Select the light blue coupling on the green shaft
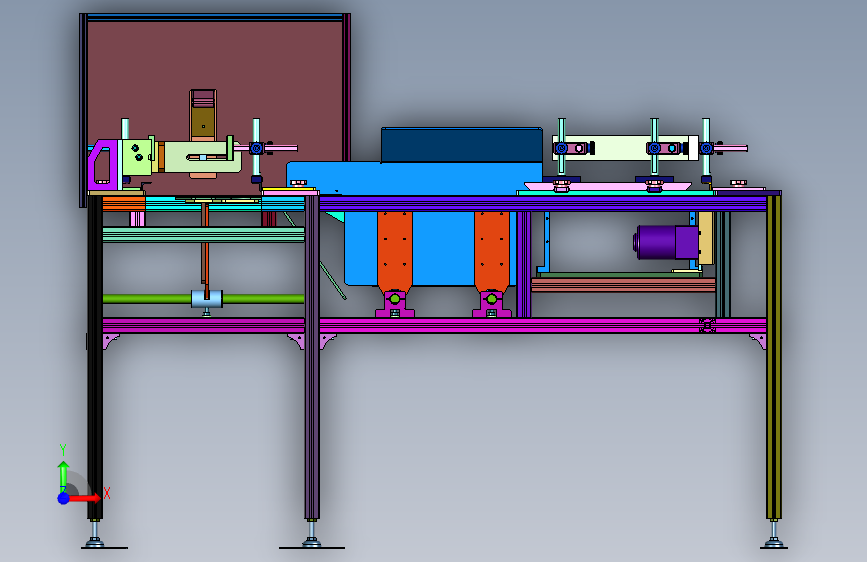The image size is (867, 562). (x=207, y=299)
